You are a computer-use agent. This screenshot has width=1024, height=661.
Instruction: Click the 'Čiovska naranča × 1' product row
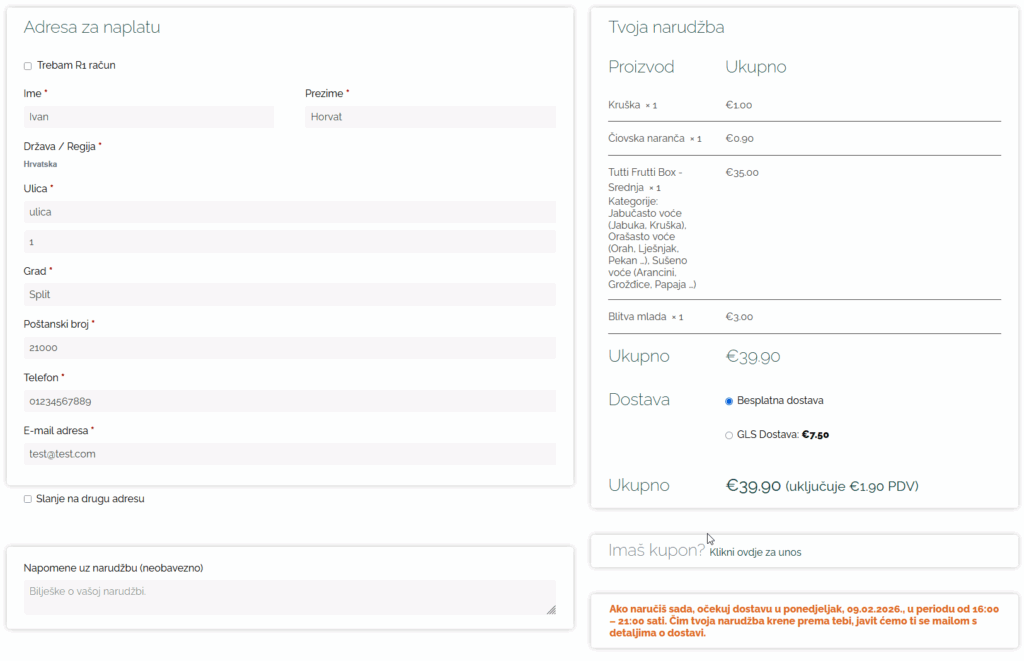pos(654,139)
